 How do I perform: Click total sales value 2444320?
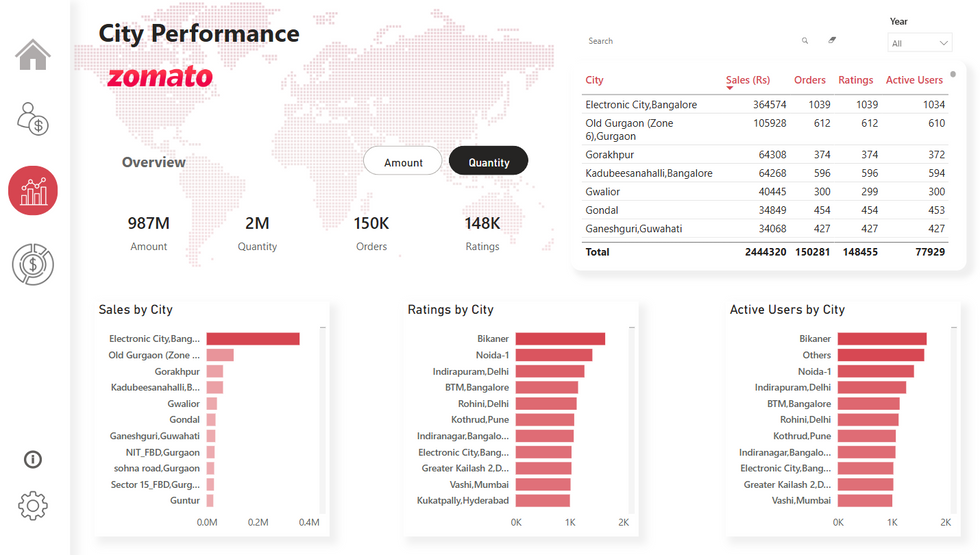[x=766, y=252]
